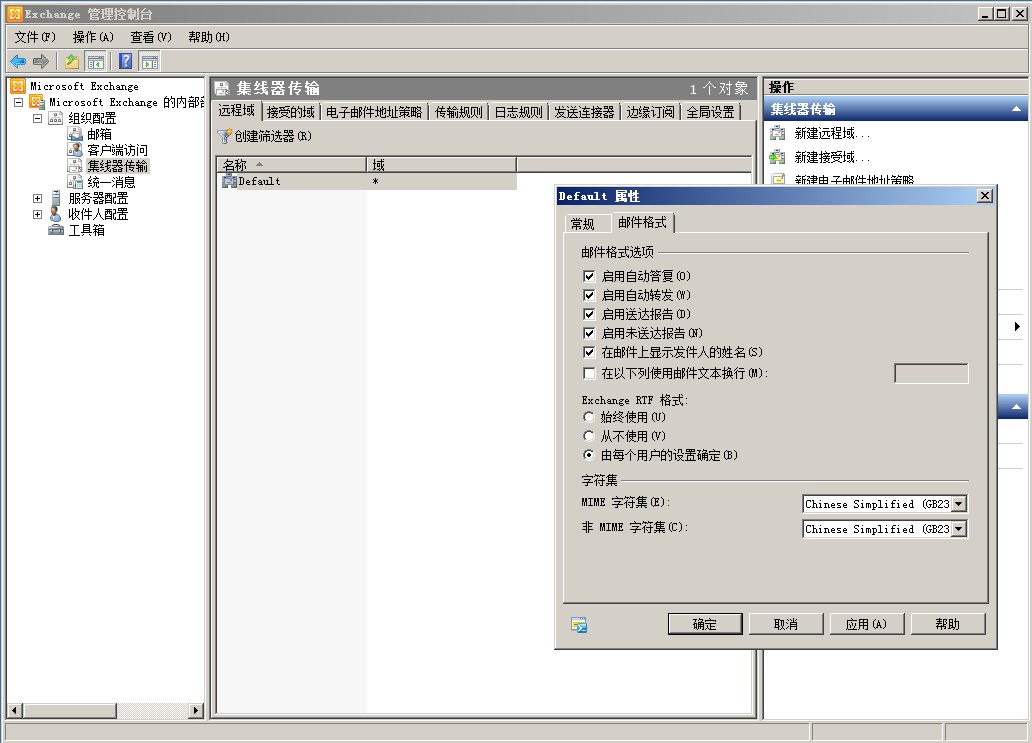Open the 帮助 menu in the menu bar
Screen dimensions: 1032x743
209,37
